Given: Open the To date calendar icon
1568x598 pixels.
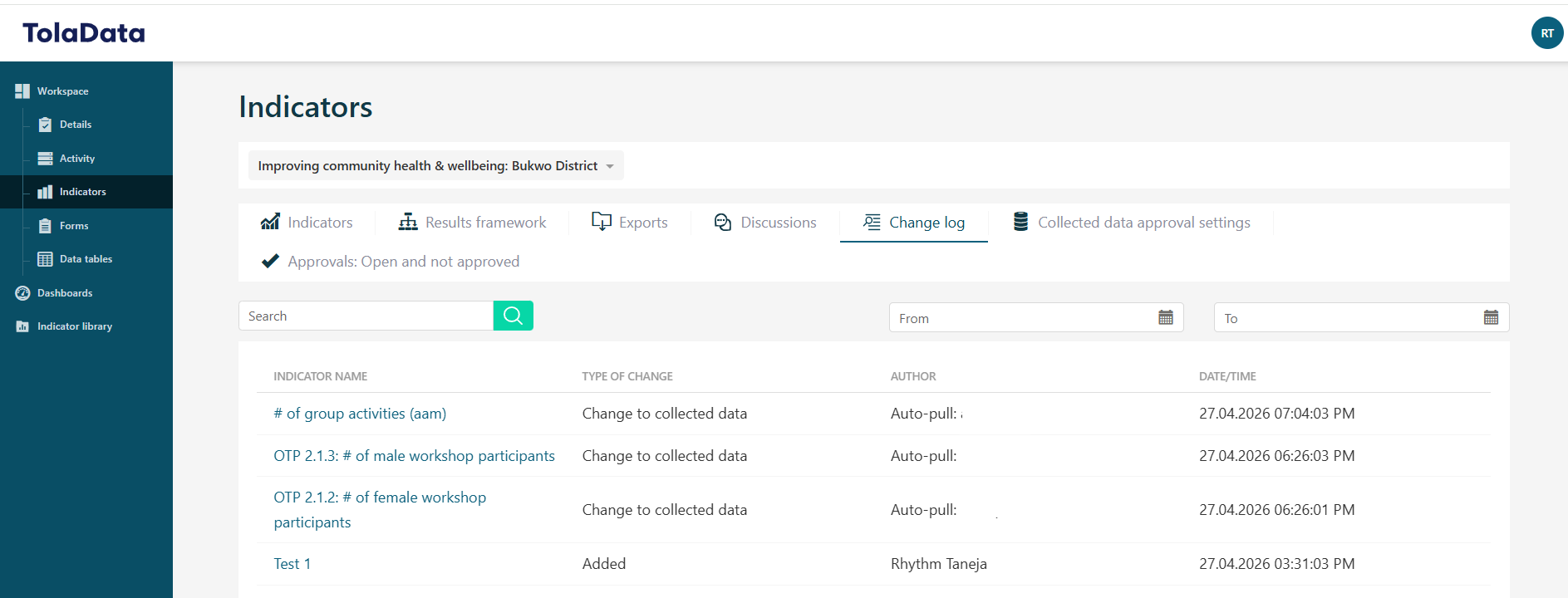Looking at the screenshot, I should point(1491,317).
